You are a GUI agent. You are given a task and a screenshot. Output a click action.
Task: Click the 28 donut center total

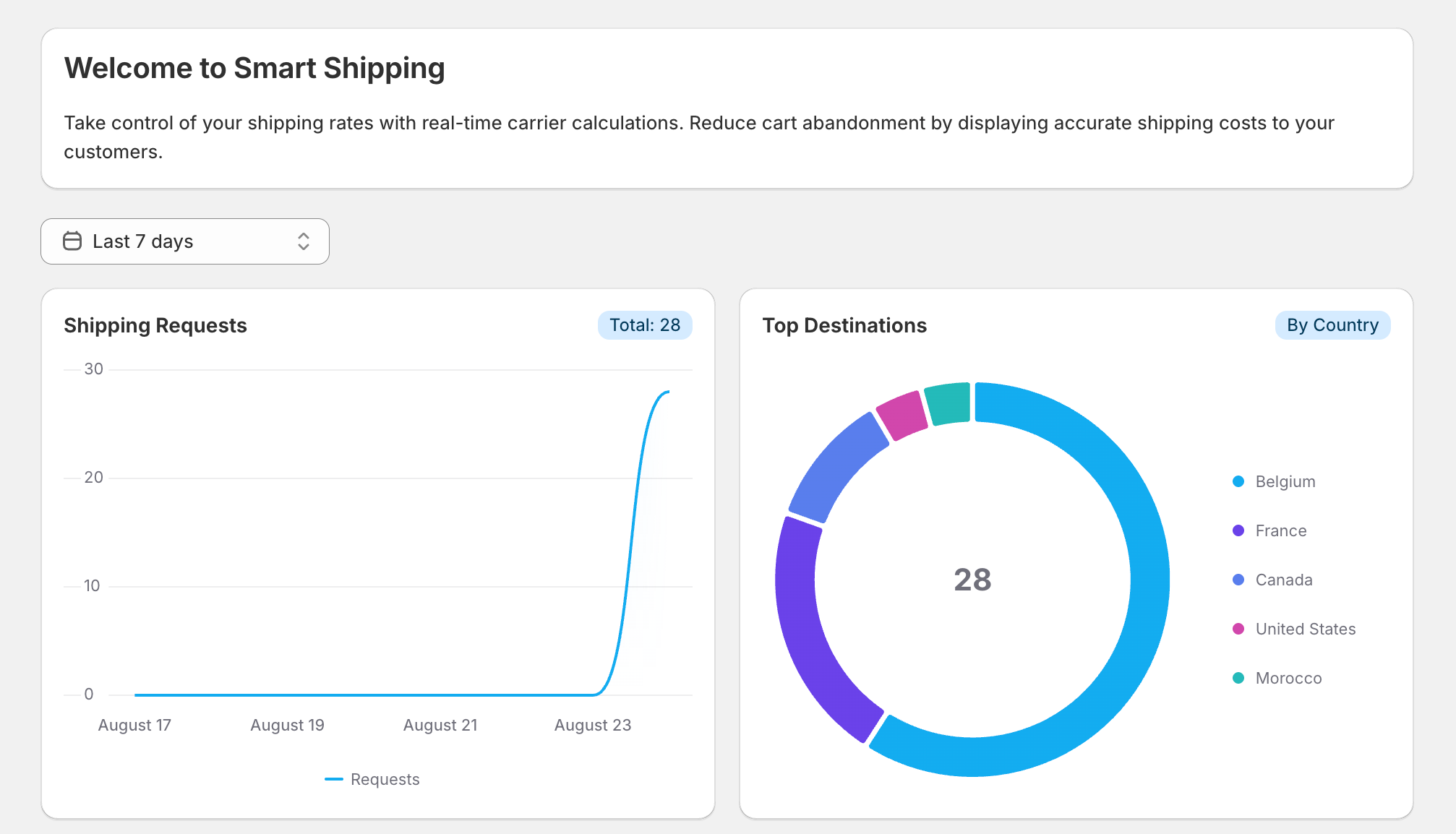972,580
